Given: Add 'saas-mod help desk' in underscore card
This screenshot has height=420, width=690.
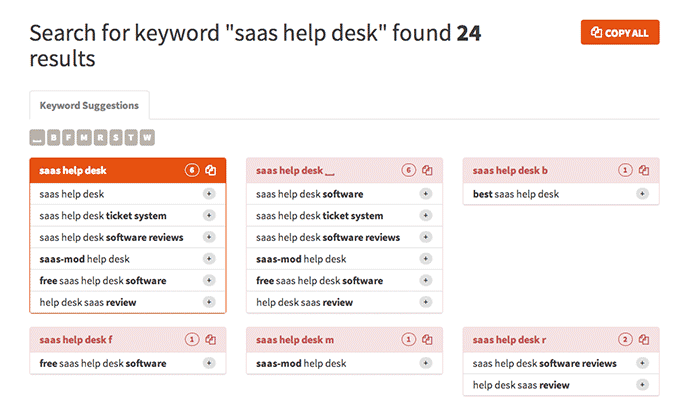Looking at the screenshot, I should click(x=426, y=258).
